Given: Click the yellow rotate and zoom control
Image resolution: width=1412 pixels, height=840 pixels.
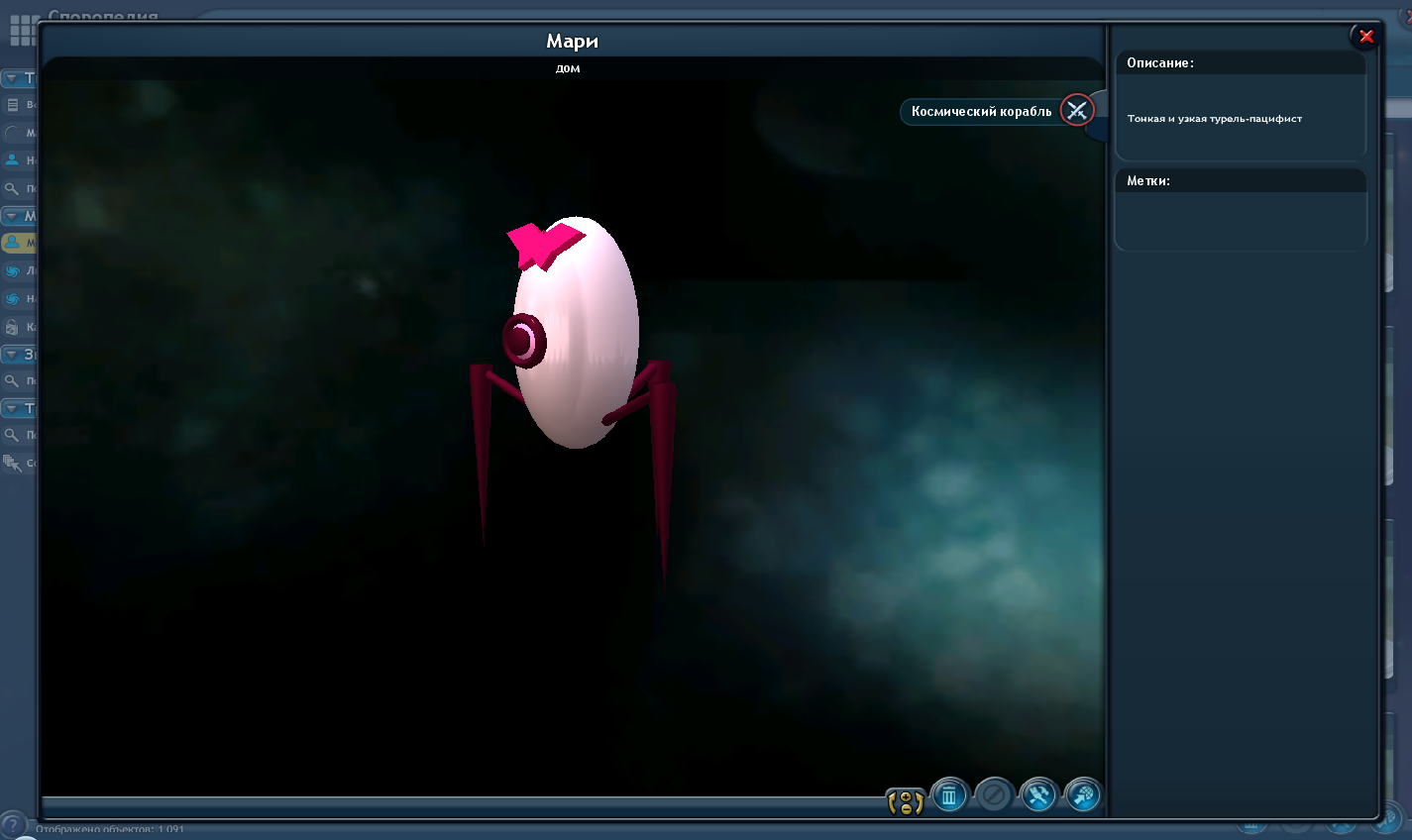Looking at the screenshot, I should [906, 801].
